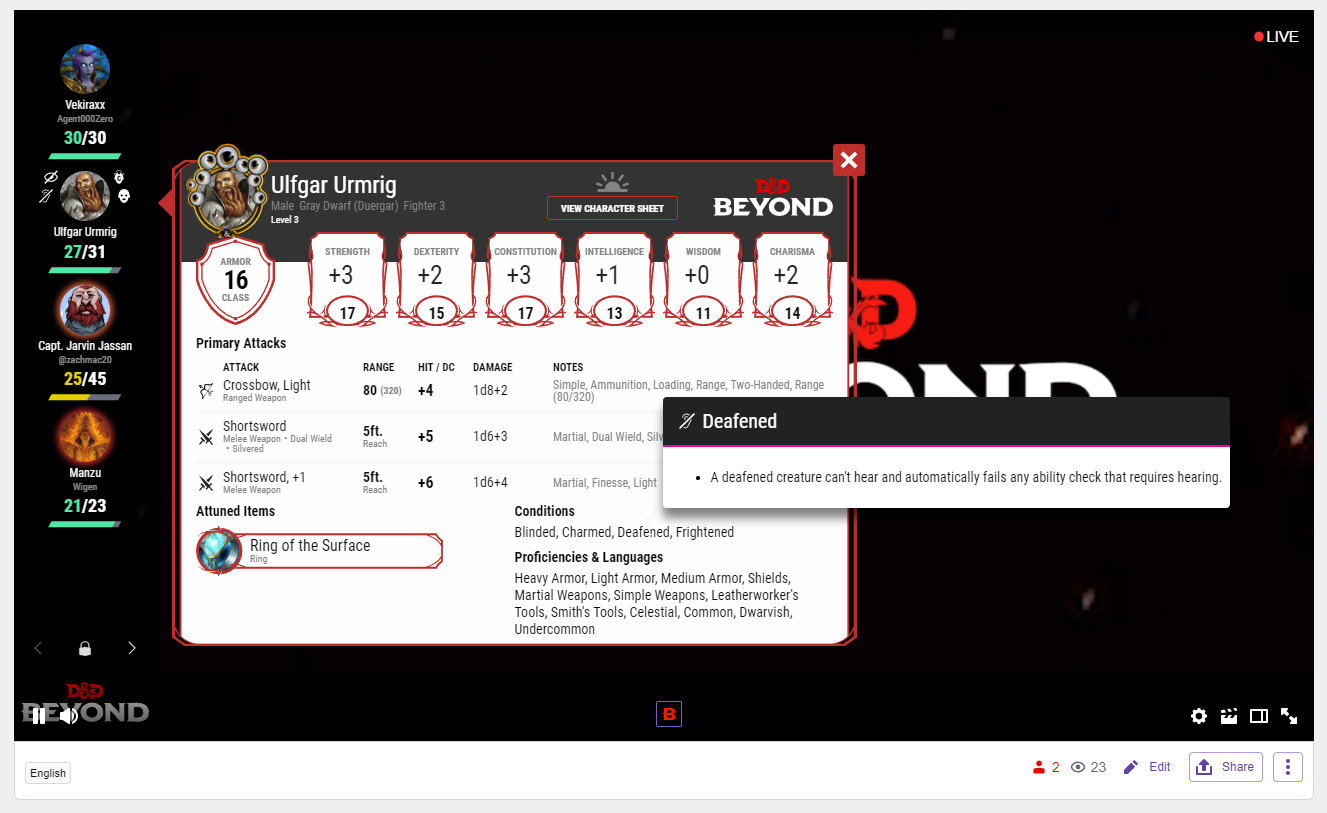The width and height of the screenshot is (1327, 813).
Task: Click the Wisdom ability box
Action: (703, 280)
